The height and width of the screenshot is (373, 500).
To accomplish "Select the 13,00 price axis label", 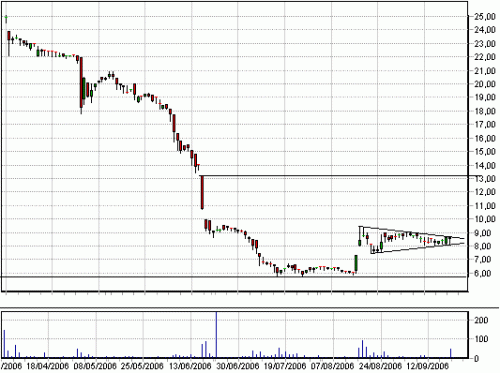I will point(485,178).
